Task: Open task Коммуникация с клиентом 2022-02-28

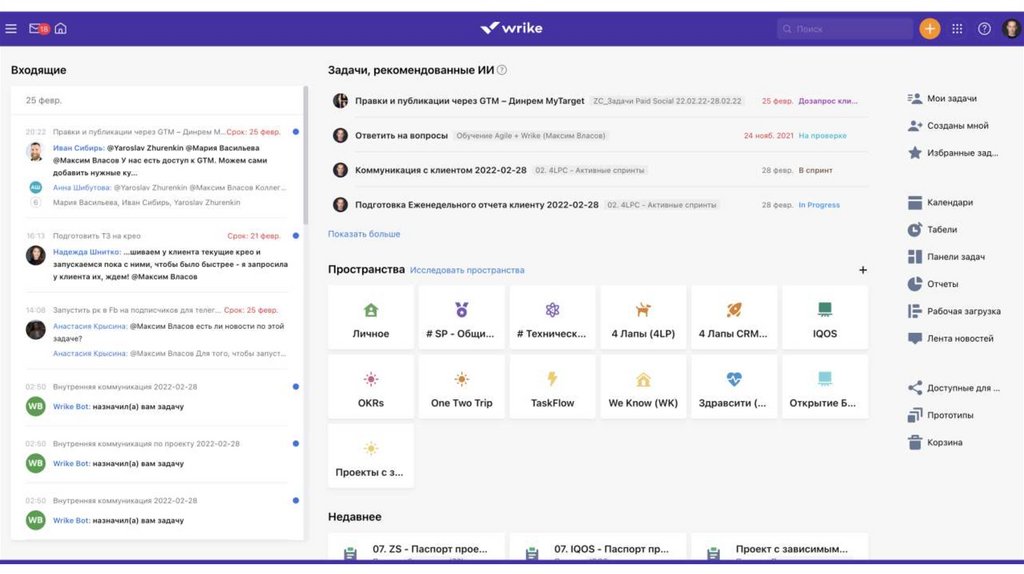Action: click(x=441, y=170)
